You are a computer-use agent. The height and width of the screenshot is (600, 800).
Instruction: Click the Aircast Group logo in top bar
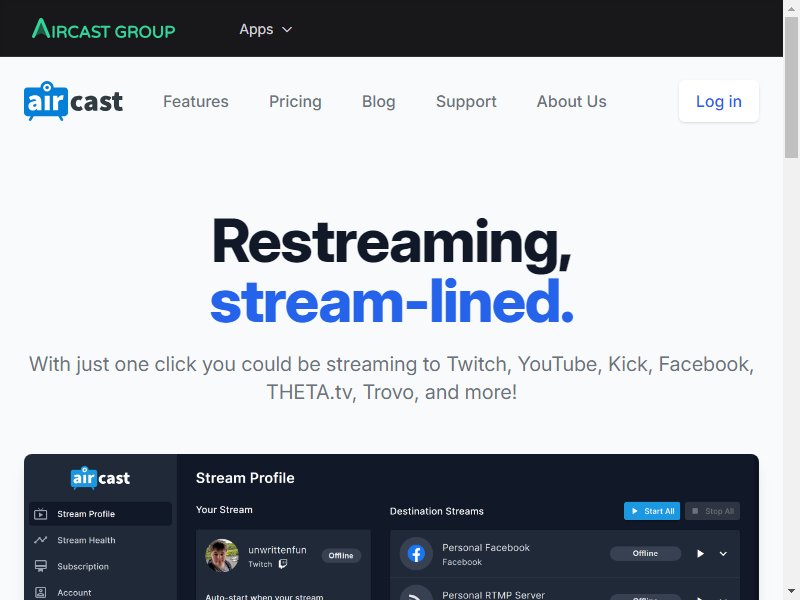point(104,29)
